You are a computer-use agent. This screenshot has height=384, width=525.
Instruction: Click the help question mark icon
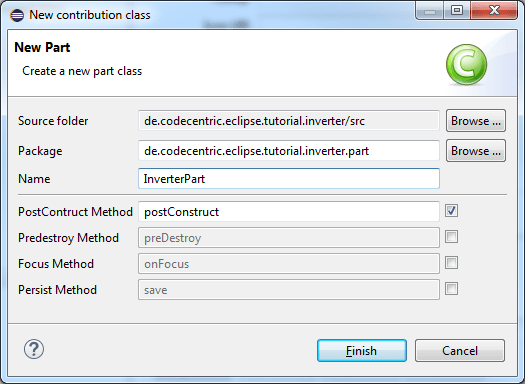pyautogui.click(x=34, y=349)
